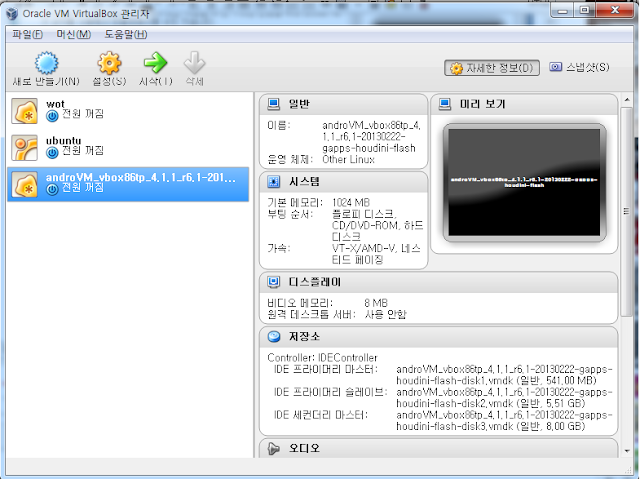Click the Details (자세한 정보) button

click(492, 68)
